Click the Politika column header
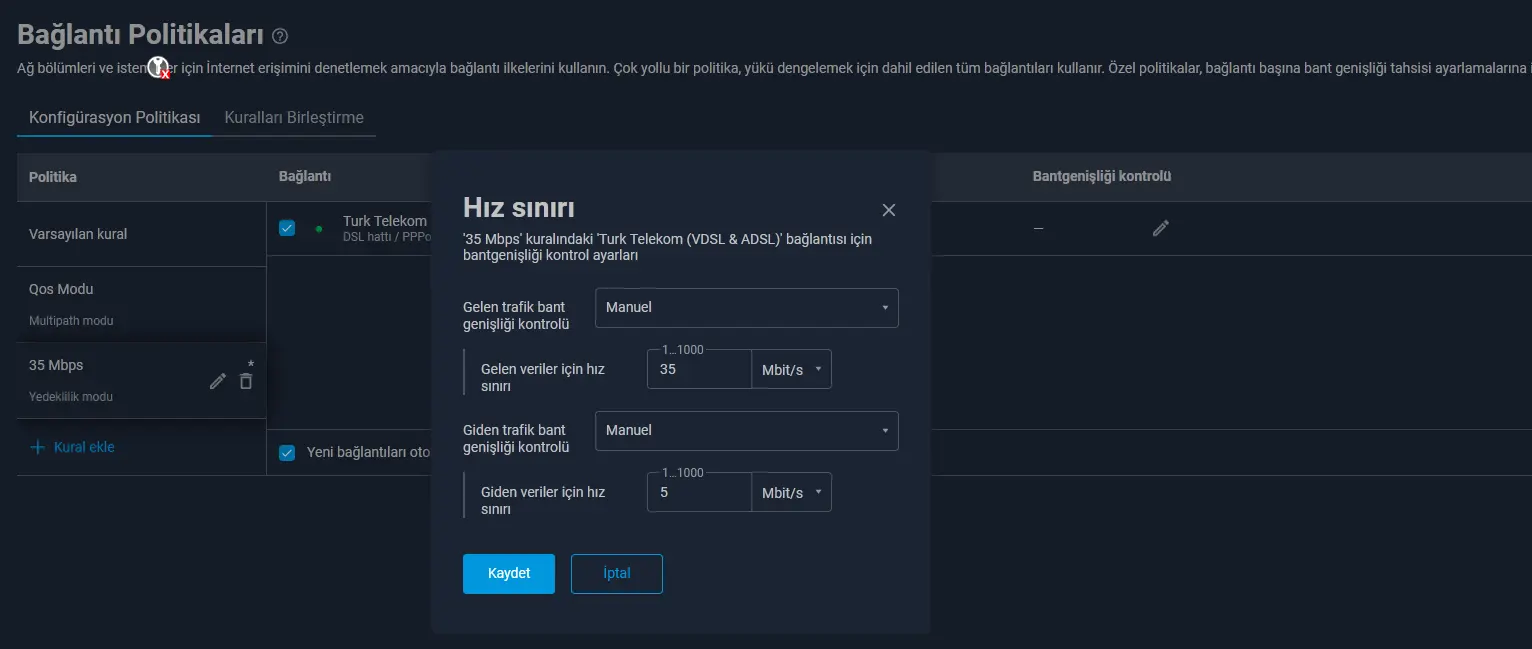Screen dimensions: 1532x649 point(53,177)
